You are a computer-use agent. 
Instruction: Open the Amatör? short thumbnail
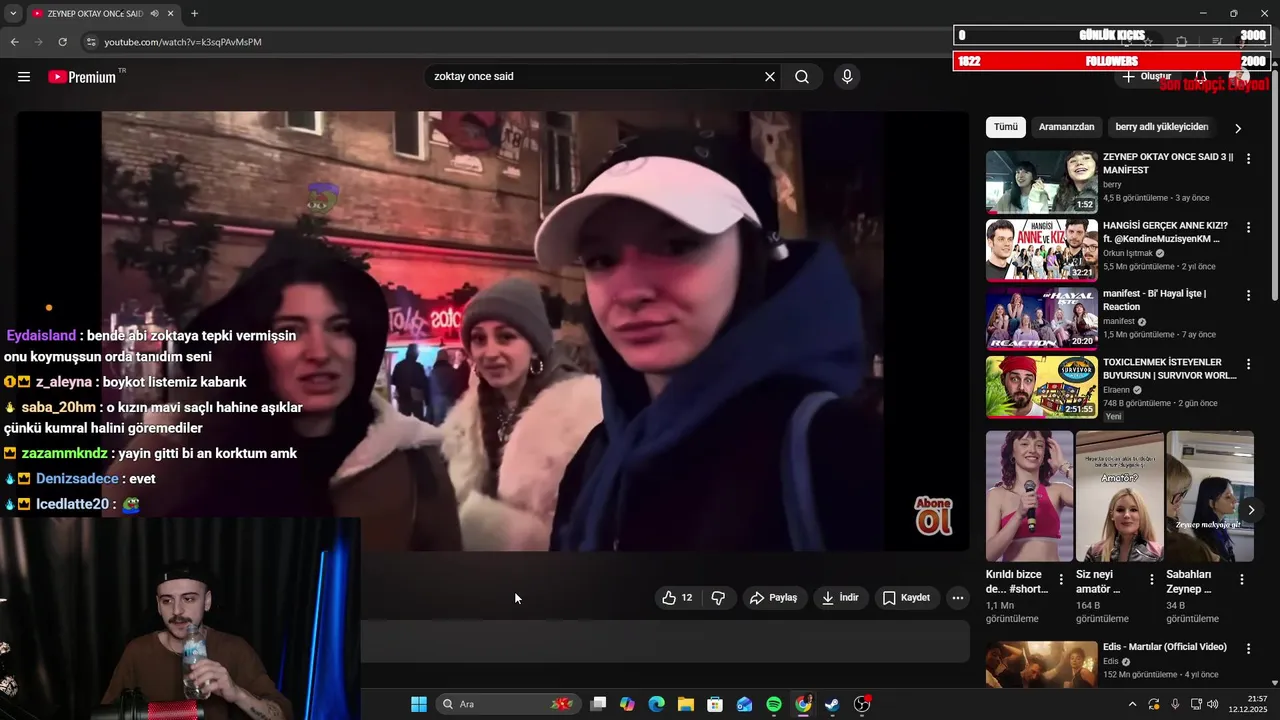(1120, 496)
